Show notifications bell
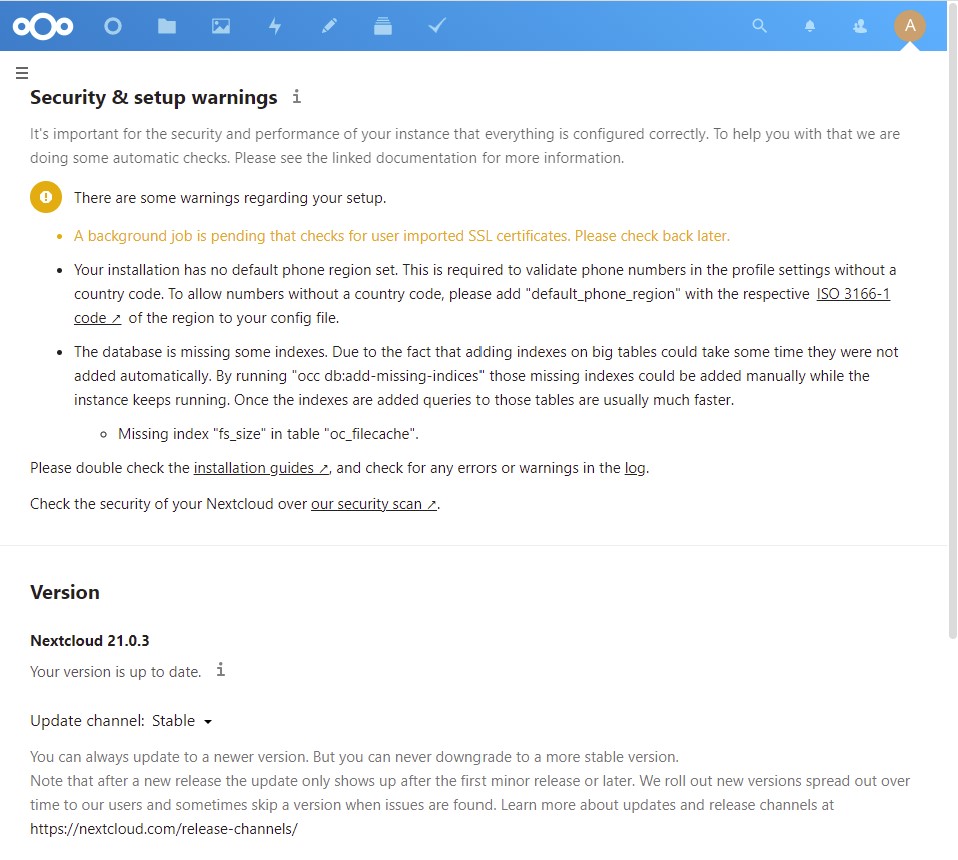The height and width of the screenshot is (860, 958). coord(810,26)
